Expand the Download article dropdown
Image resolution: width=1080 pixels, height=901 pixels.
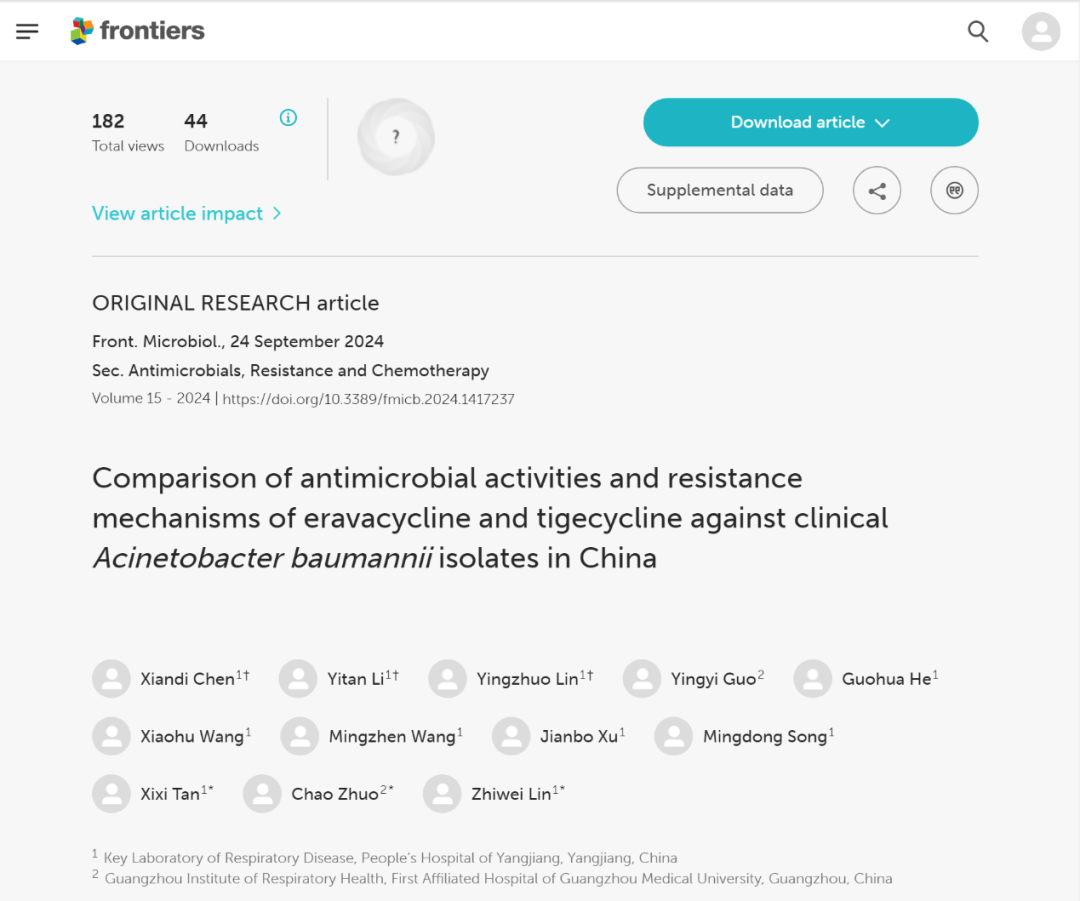811,122
